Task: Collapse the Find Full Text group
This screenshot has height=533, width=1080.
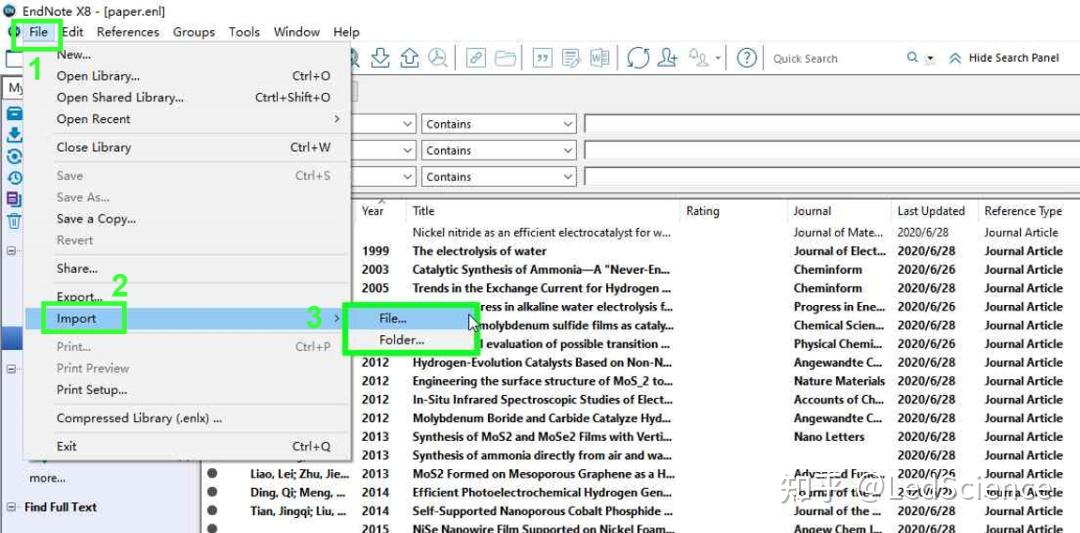Action: pos(10,508)
